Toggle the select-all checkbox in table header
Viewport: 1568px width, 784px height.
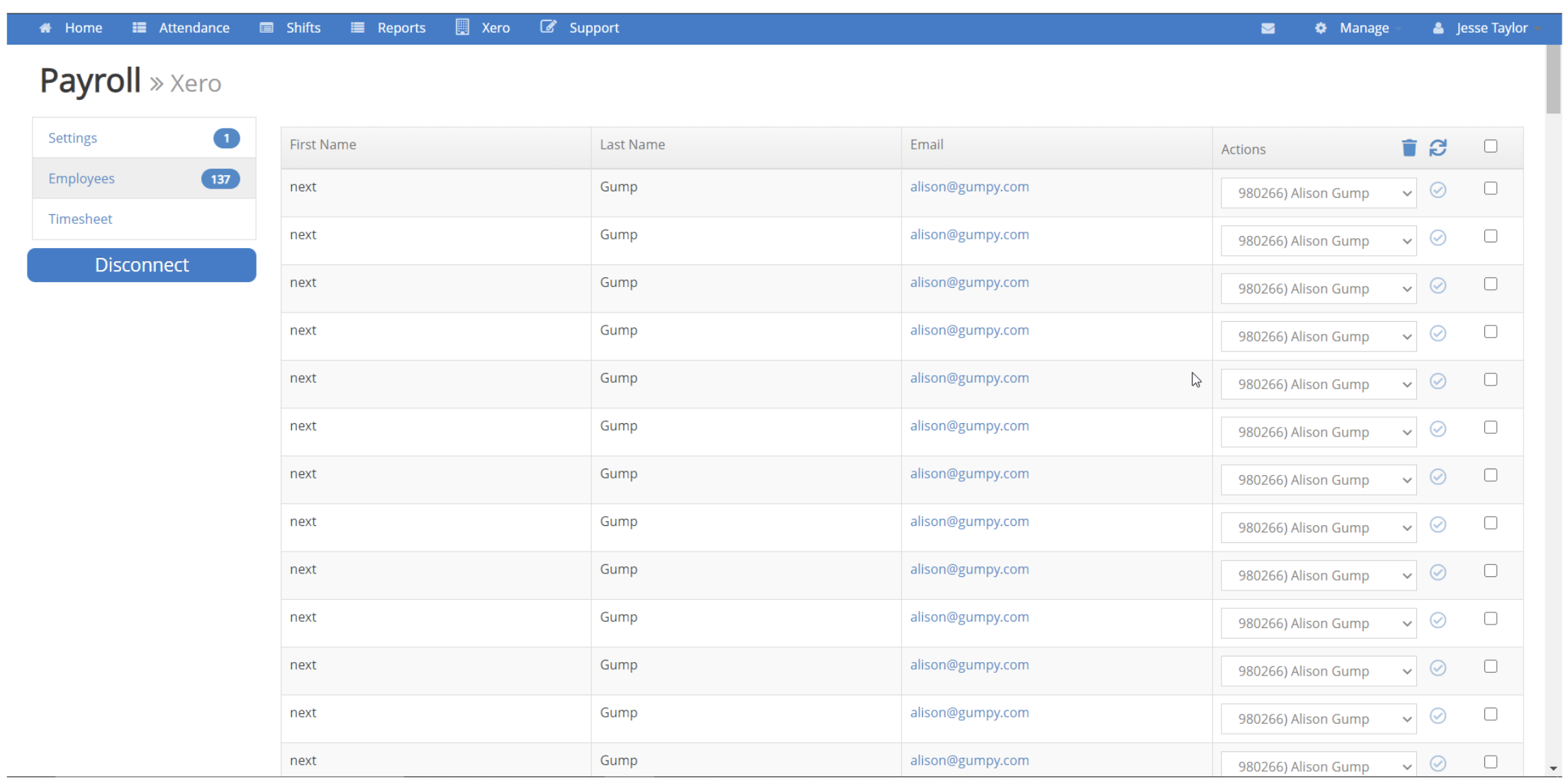(x=1490, y=146)
